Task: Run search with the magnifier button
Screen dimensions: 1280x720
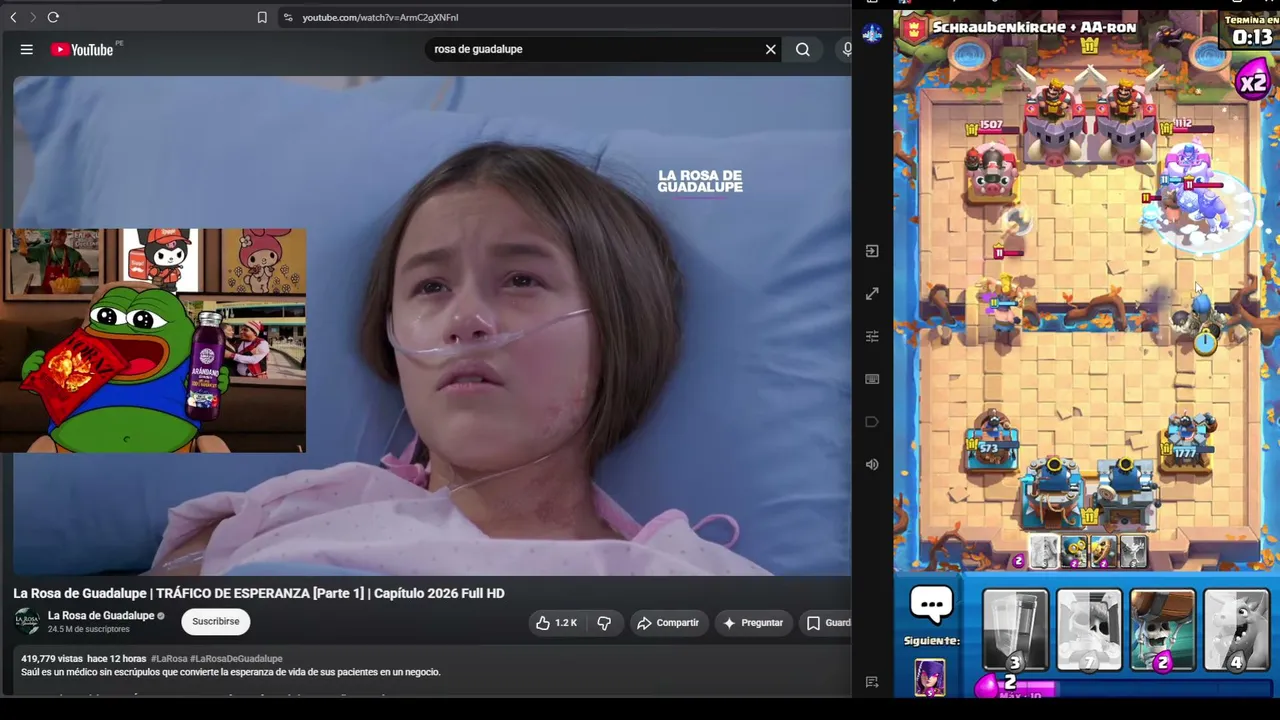Action: point(803,49)
